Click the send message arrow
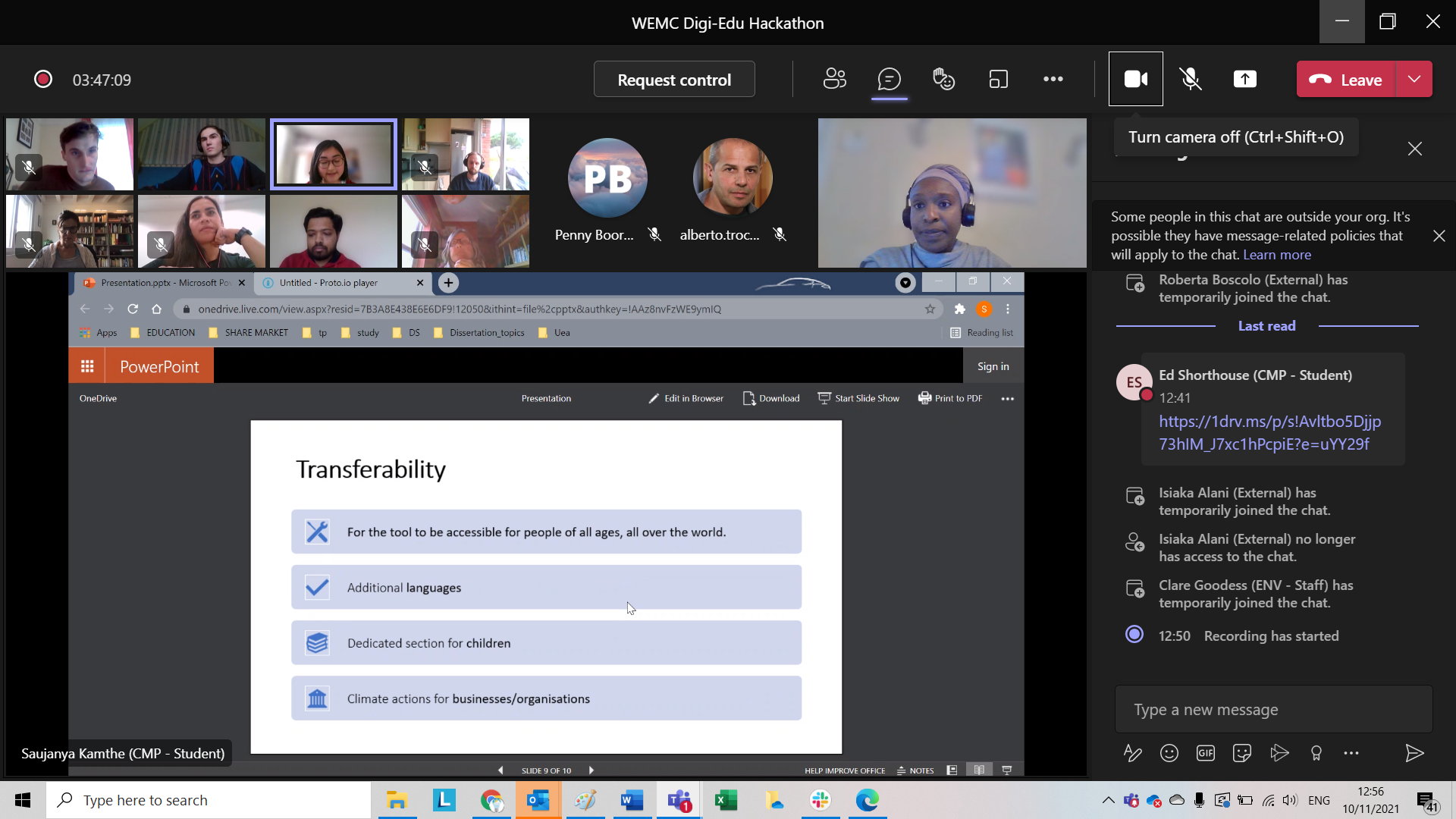1456x819 pixels. 1414,753
